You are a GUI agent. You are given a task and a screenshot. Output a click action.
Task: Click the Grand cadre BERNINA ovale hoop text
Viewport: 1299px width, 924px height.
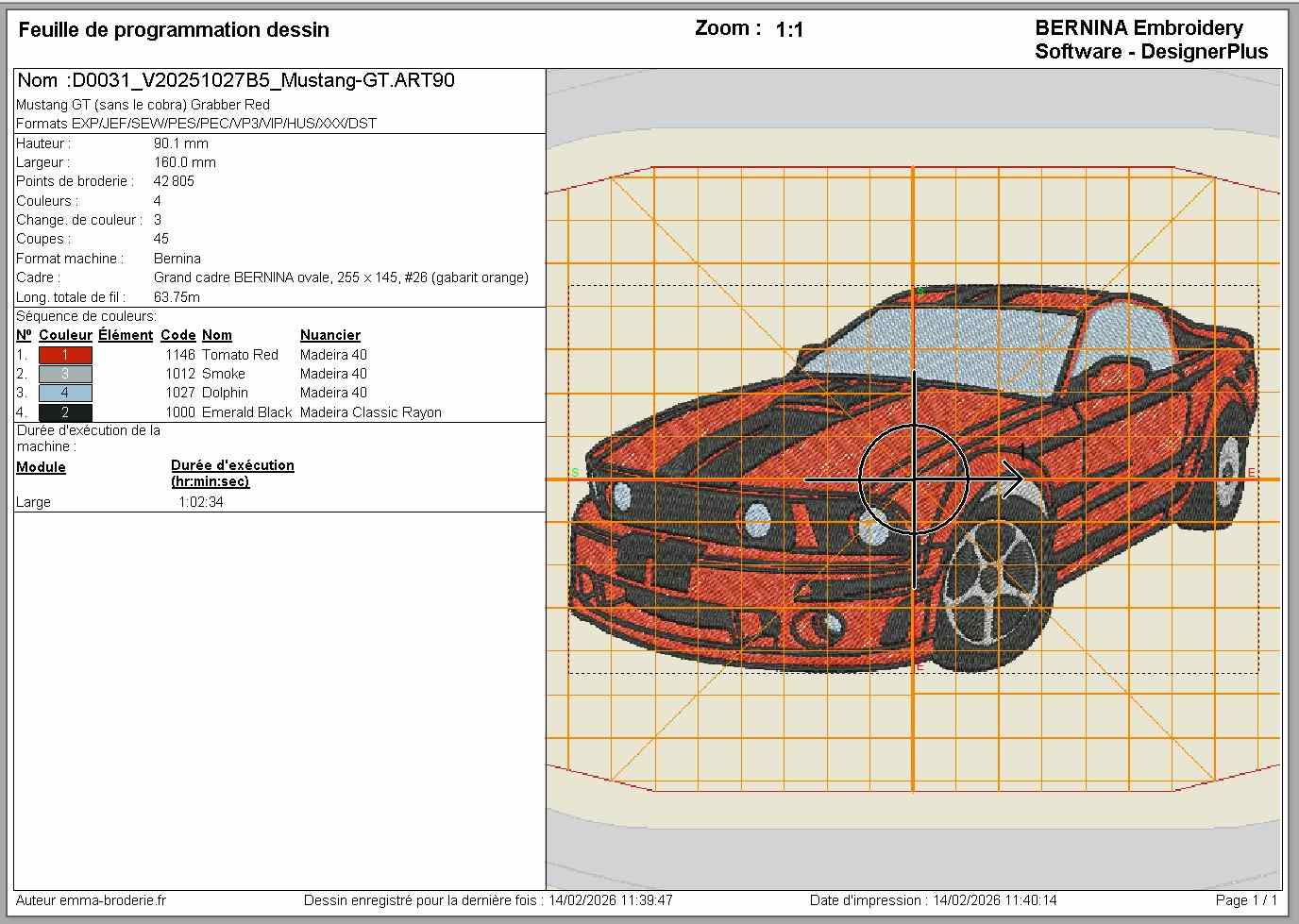tap(341, 277)
